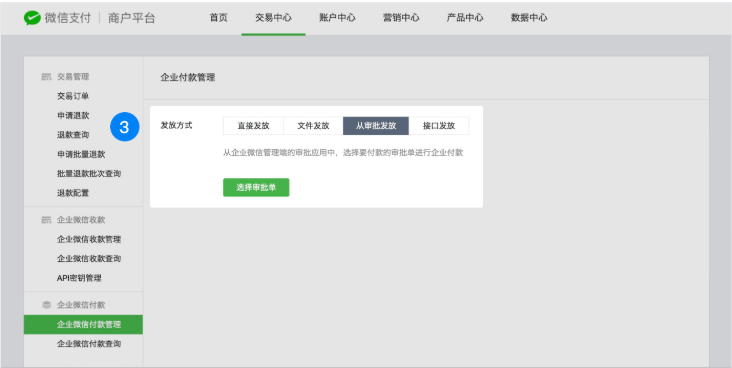The image size is (732, 368).
Task: Select 接口发放 payment method
Action: click(x=439, y=126)
